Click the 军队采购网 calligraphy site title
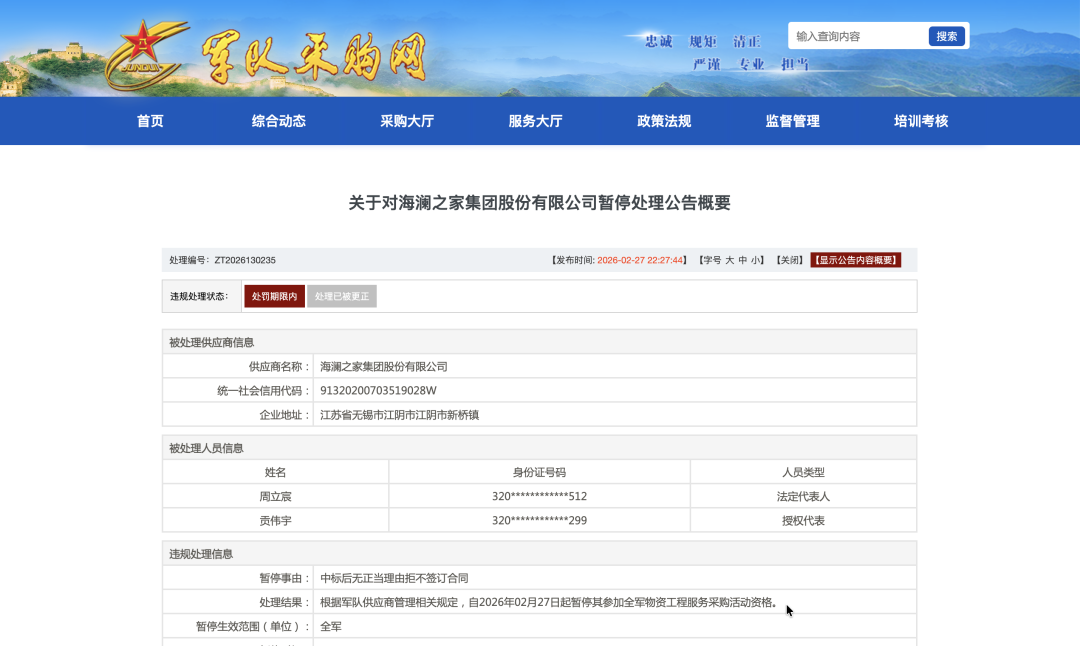Screen dimensions: 1080x646 [x=314, y=57]
